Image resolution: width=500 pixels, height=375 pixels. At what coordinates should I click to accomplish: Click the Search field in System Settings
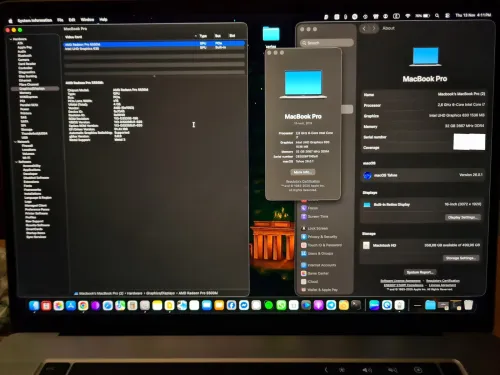[x=327, y=43]
